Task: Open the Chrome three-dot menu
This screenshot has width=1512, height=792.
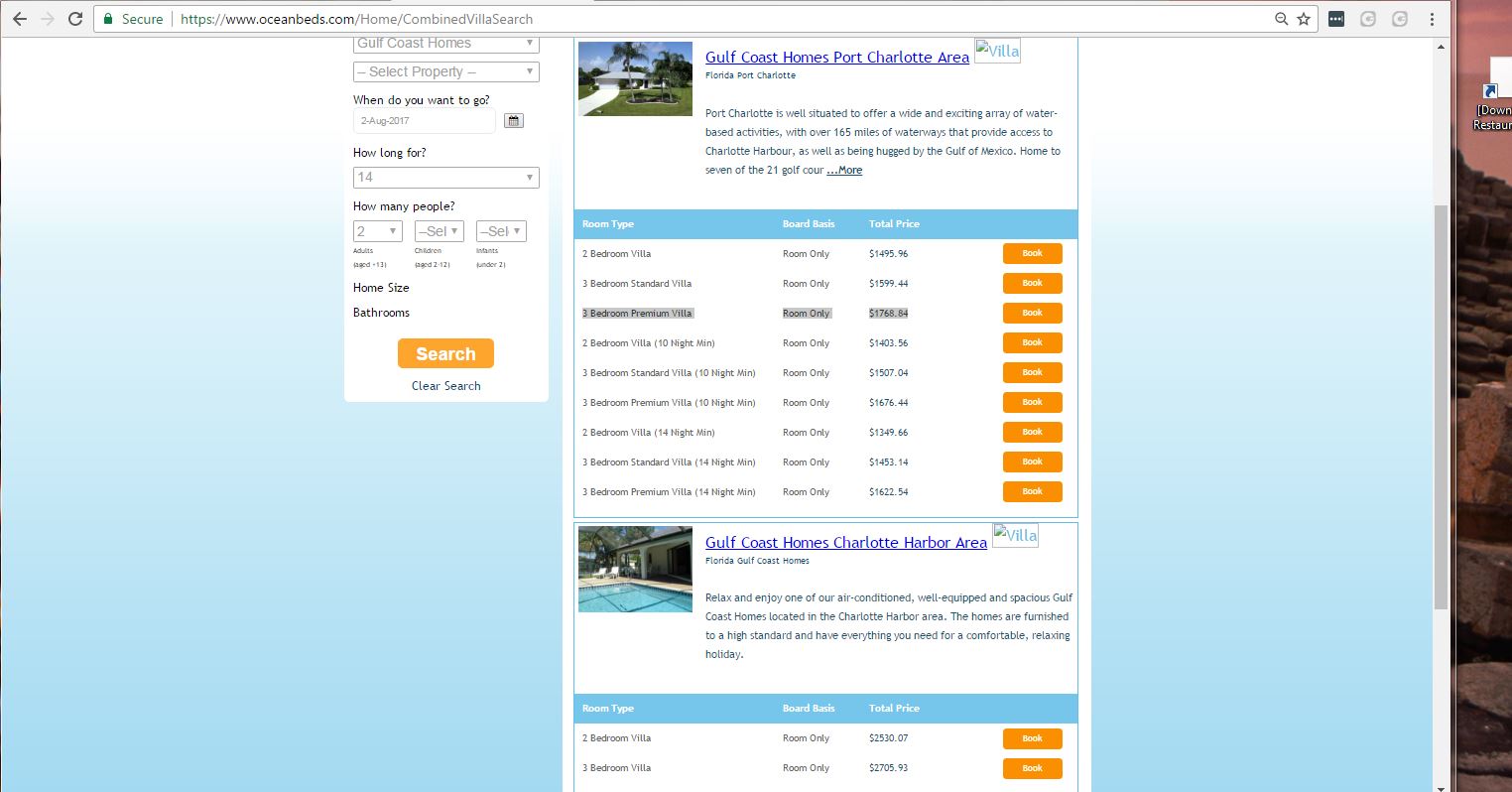Action: point(1432,19)
